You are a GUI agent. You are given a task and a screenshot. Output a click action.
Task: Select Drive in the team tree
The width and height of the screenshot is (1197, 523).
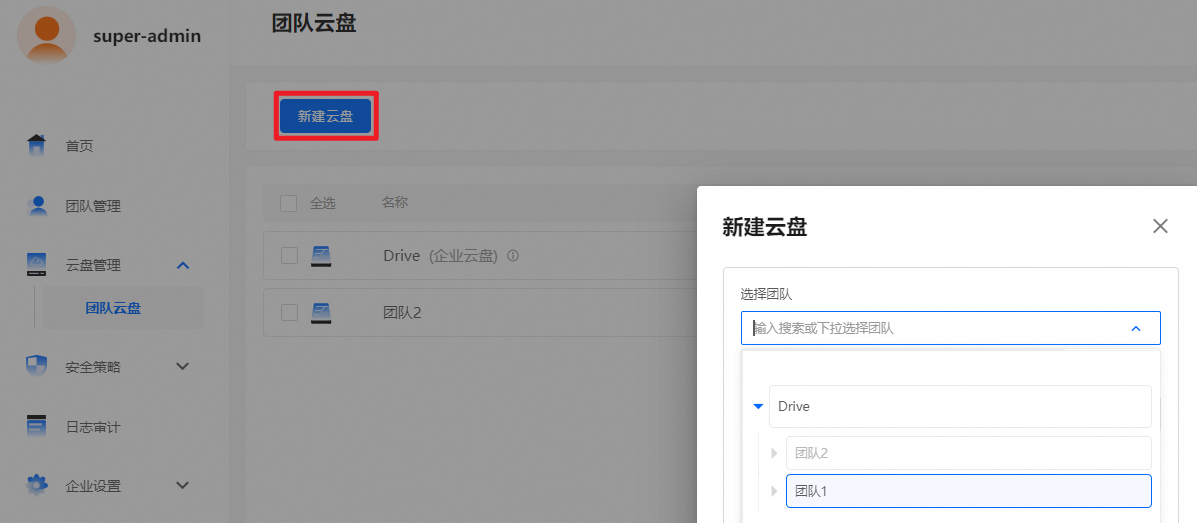click(x=960, y=407)
